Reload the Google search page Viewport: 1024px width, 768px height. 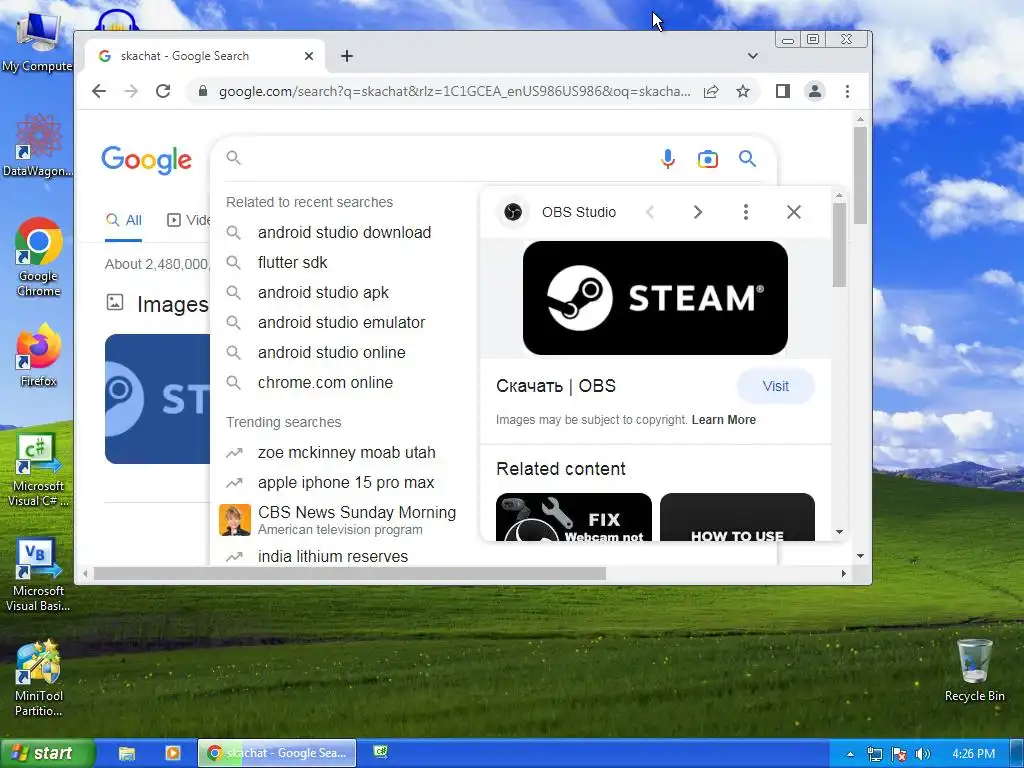point(163,91)
